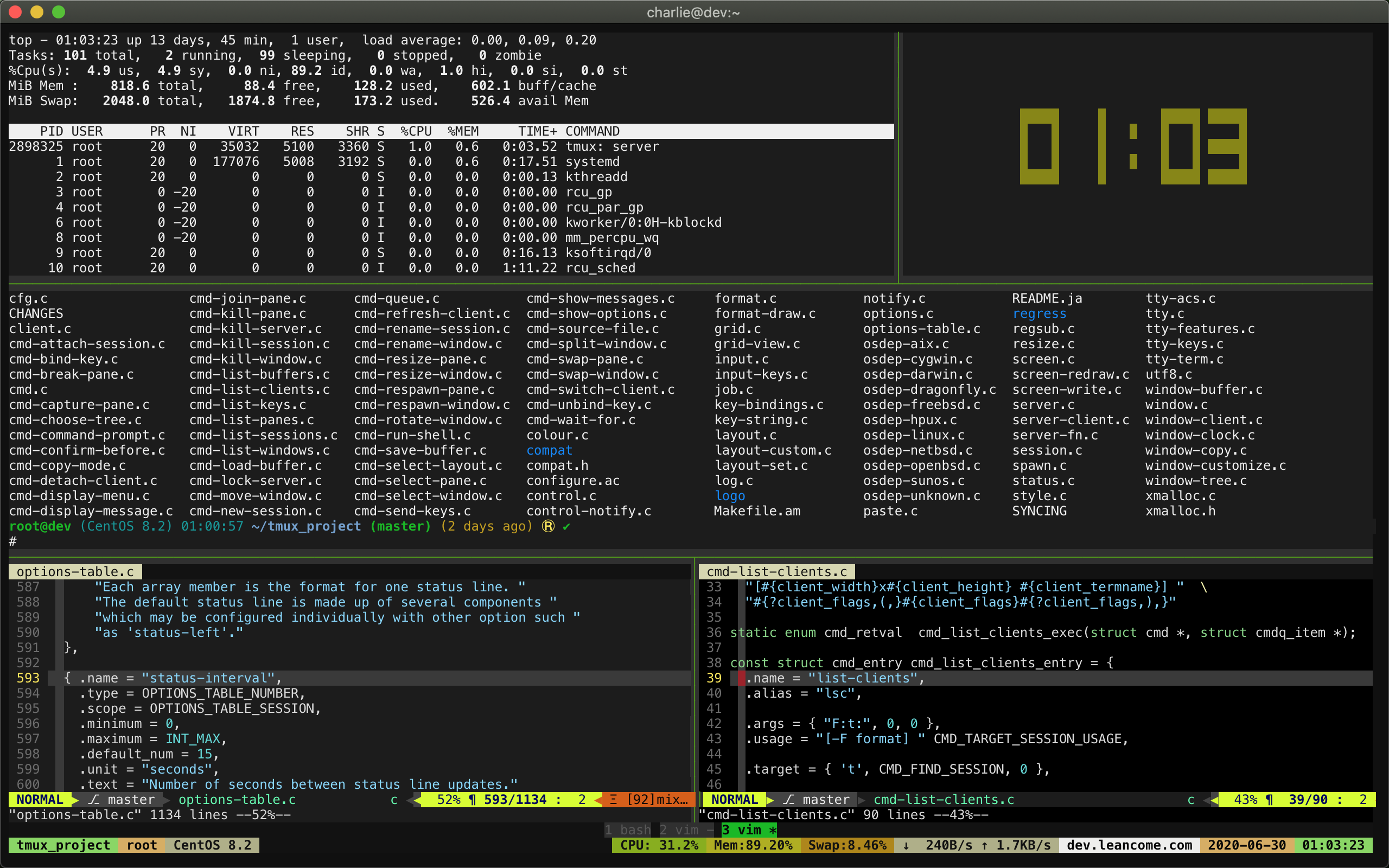
Task: Click the orange mixed-indent warning segment
Action: pos(649,800)
